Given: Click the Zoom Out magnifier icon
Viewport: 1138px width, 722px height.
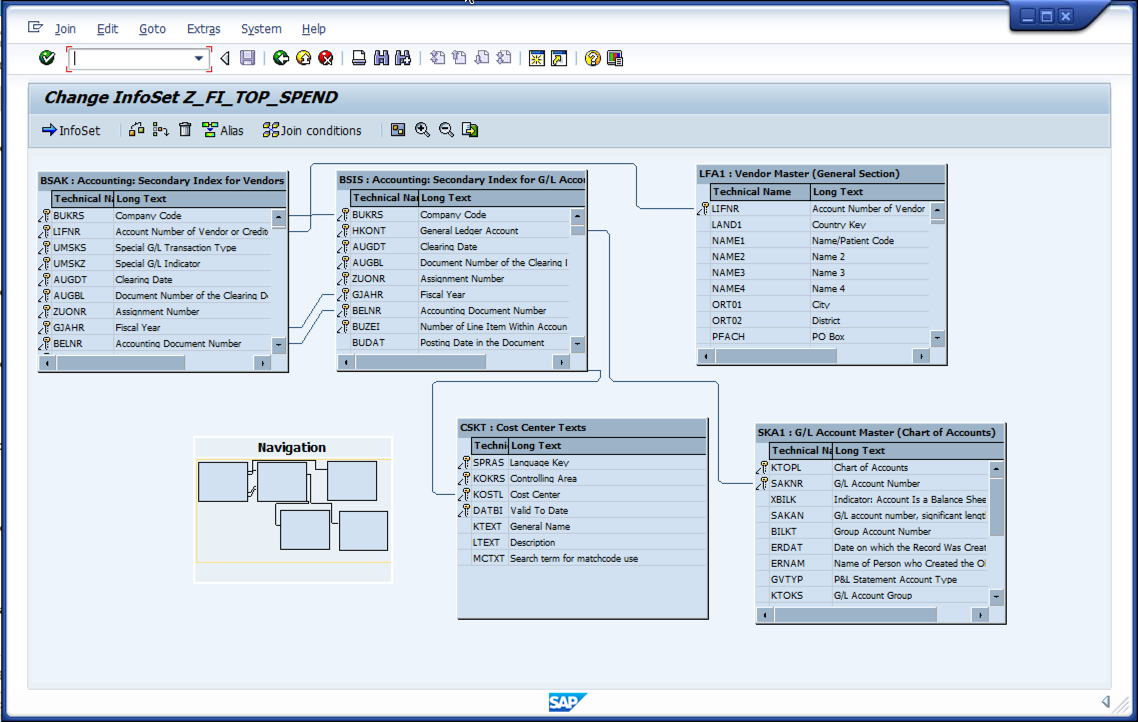Looking at the screenshot, I should click(446, 130).
